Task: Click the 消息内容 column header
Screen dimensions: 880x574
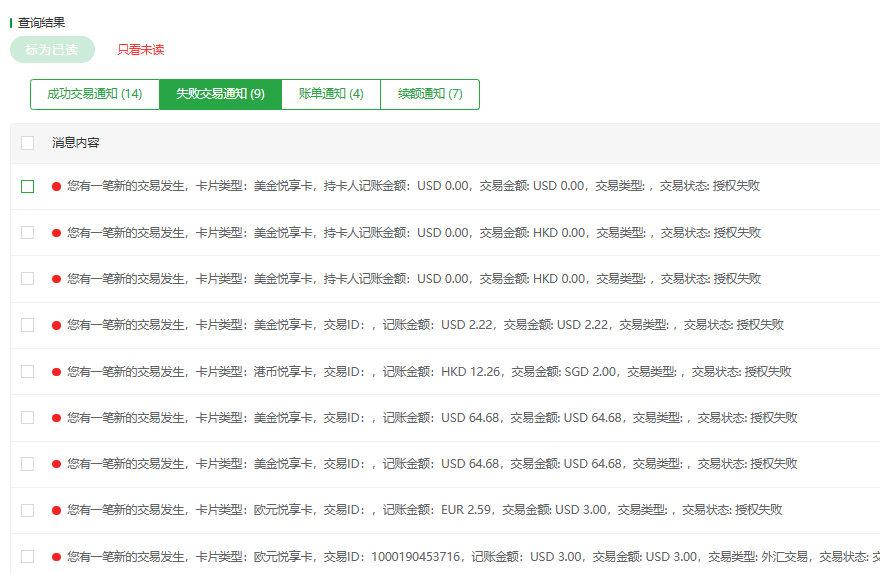Action: [x=76, y=143]
